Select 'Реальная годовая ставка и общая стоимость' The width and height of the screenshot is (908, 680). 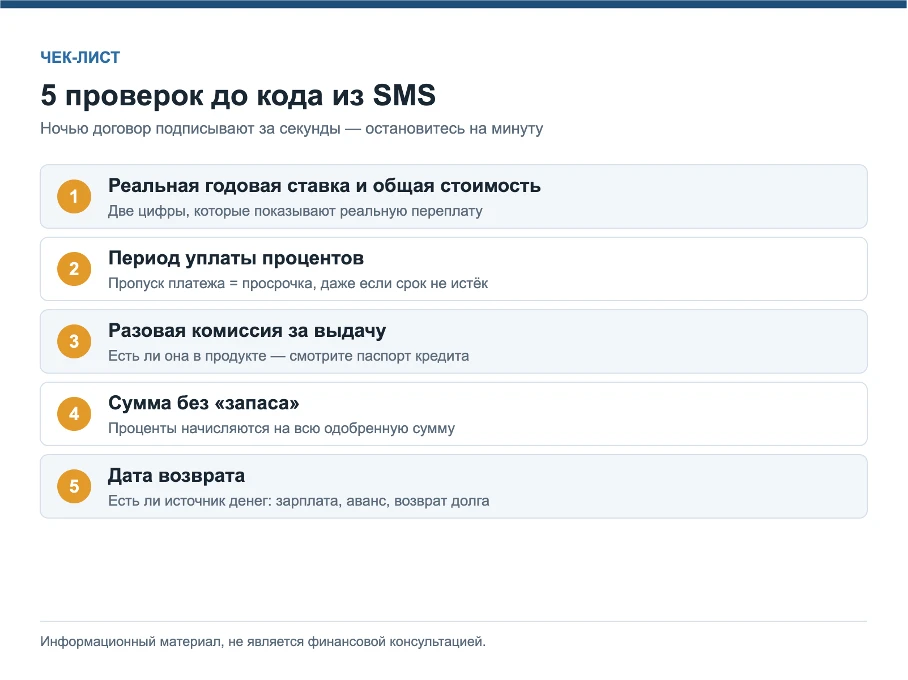tap(324, 185)
